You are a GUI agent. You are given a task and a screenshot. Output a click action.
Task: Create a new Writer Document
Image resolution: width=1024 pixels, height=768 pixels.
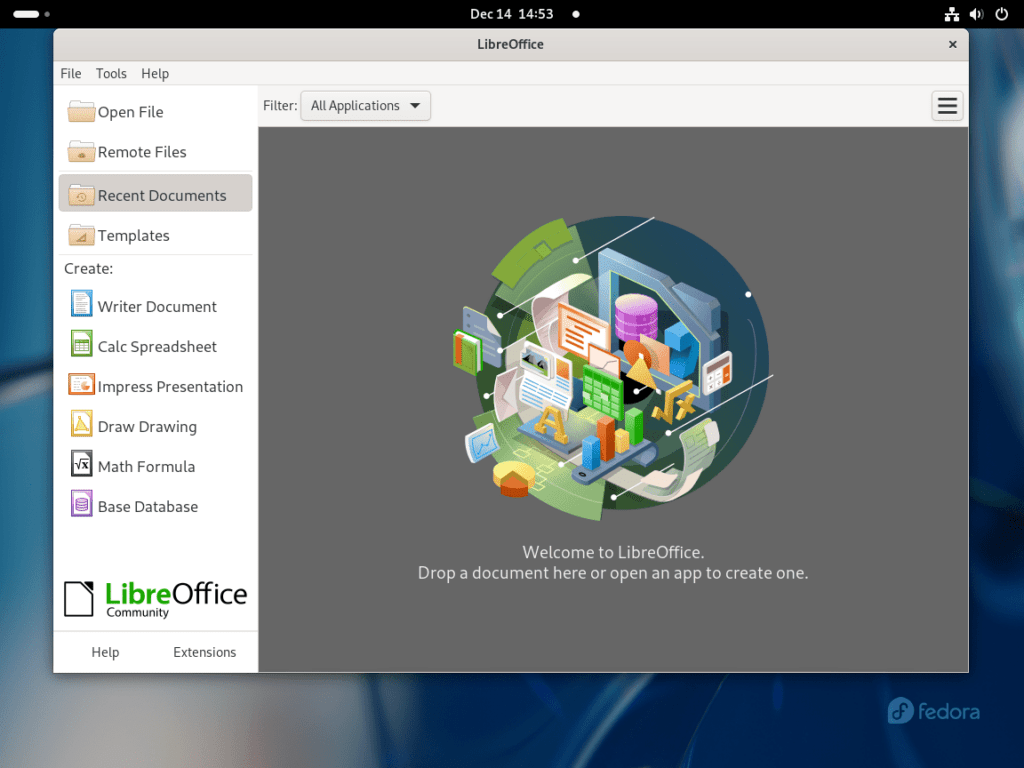click(x=156, y=305)
